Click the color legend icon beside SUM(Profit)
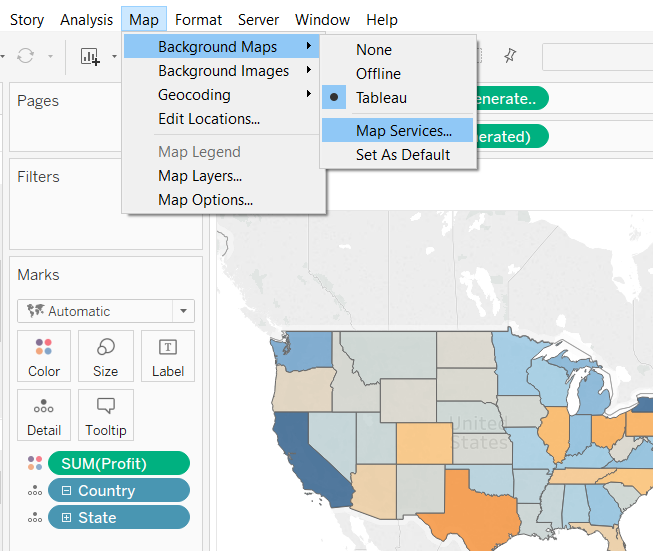Screen dimensions: 653x551 (36, 463)
